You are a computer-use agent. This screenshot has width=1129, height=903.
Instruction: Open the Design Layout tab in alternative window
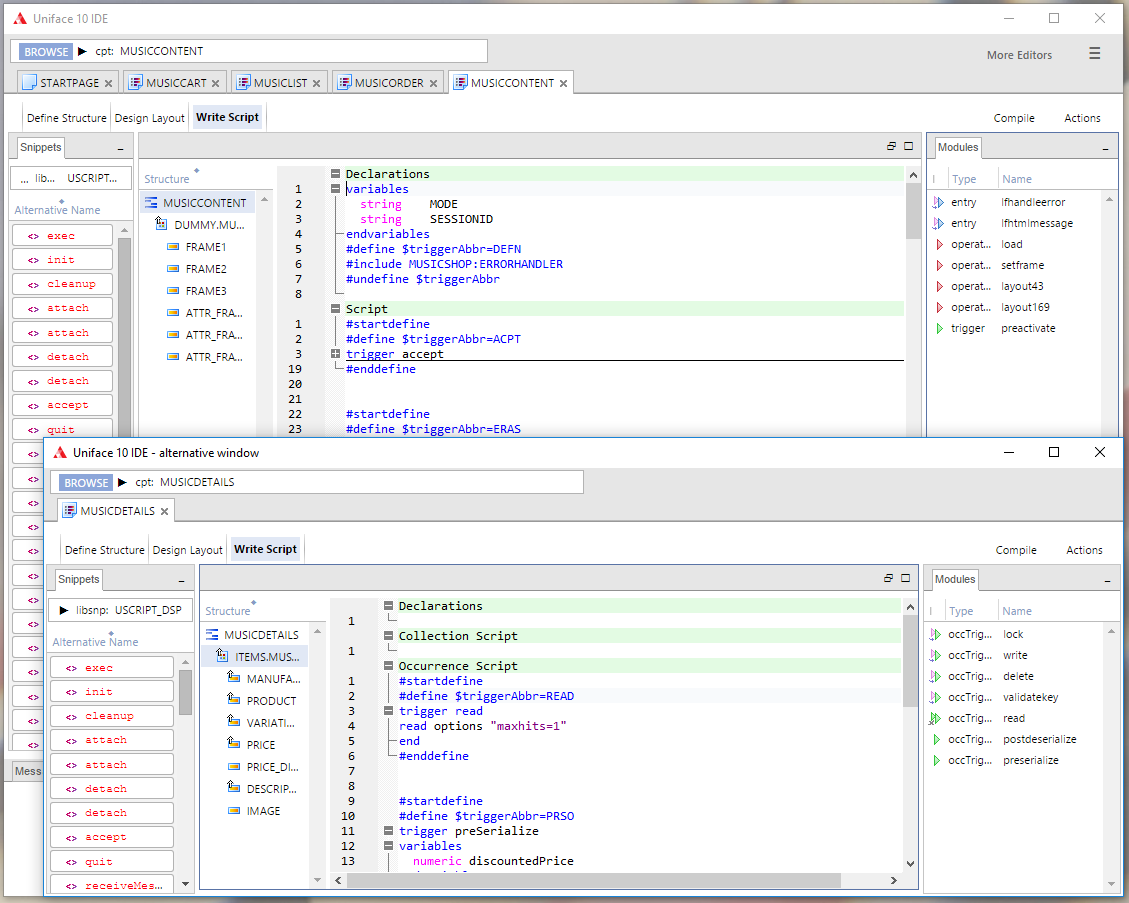187,550
